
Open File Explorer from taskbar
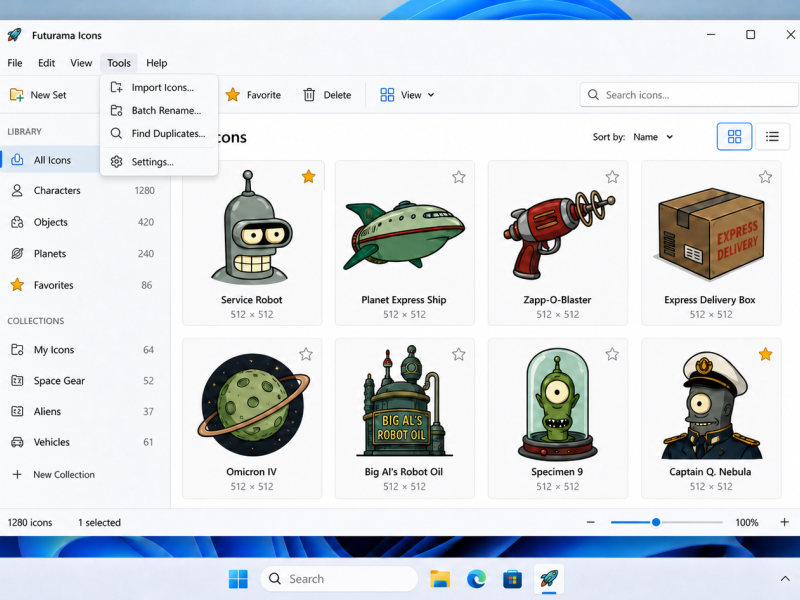(x=440, y=579)
